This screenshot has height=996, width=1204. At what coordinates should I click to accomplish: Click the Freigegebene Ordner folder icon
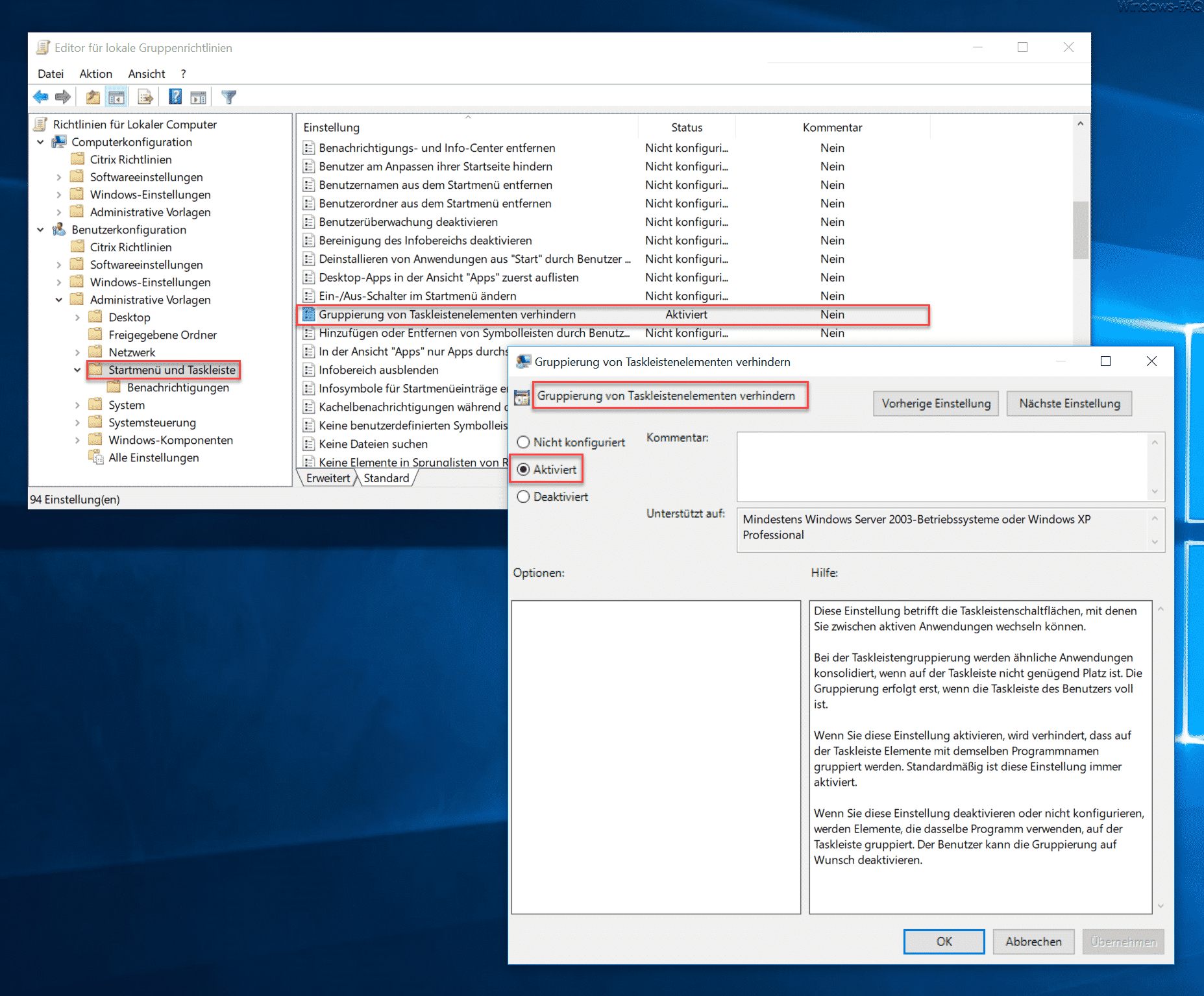coord(96,334)
